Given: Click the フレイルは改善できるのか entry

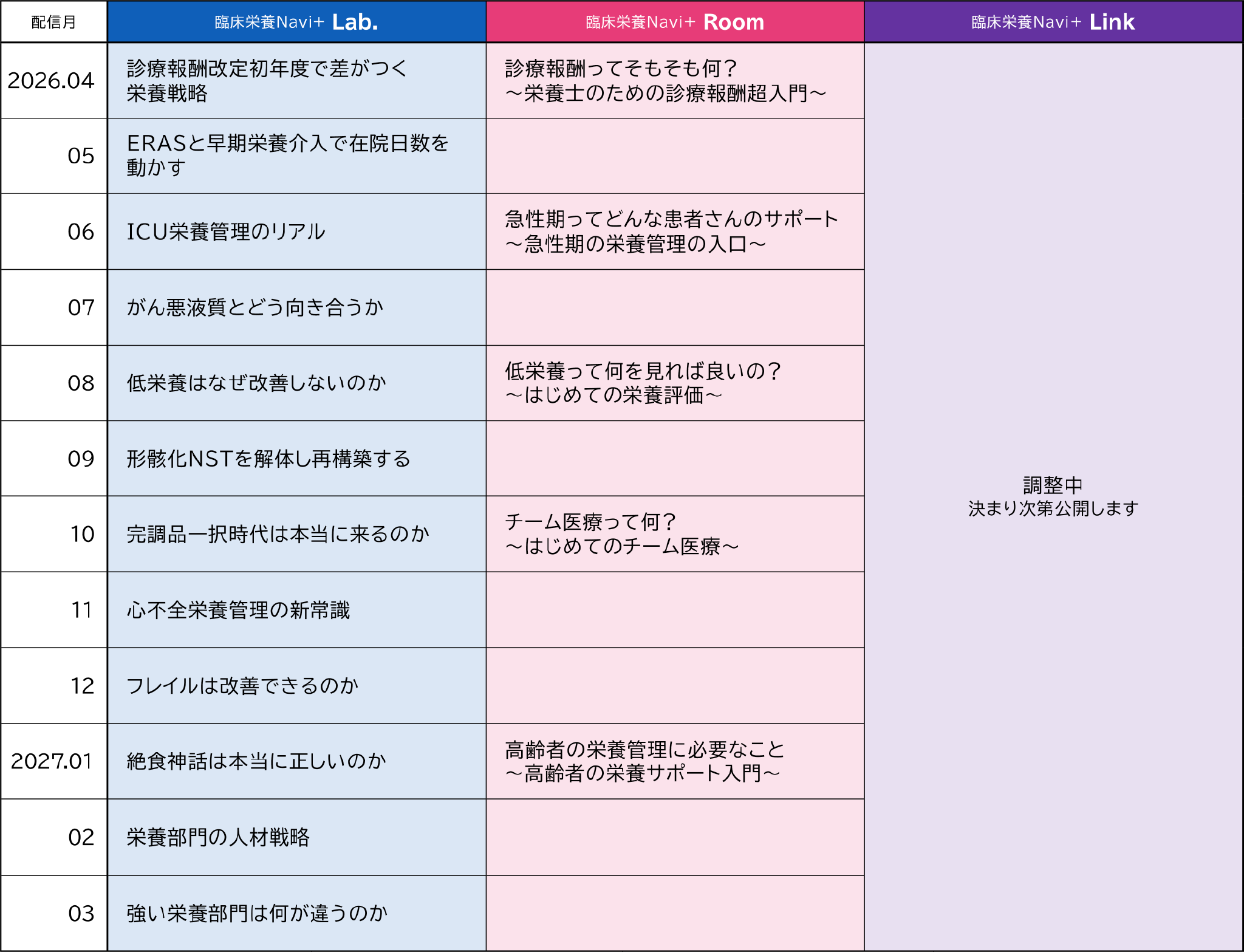Looking at the screenshot, I should (x=242, y=686).
